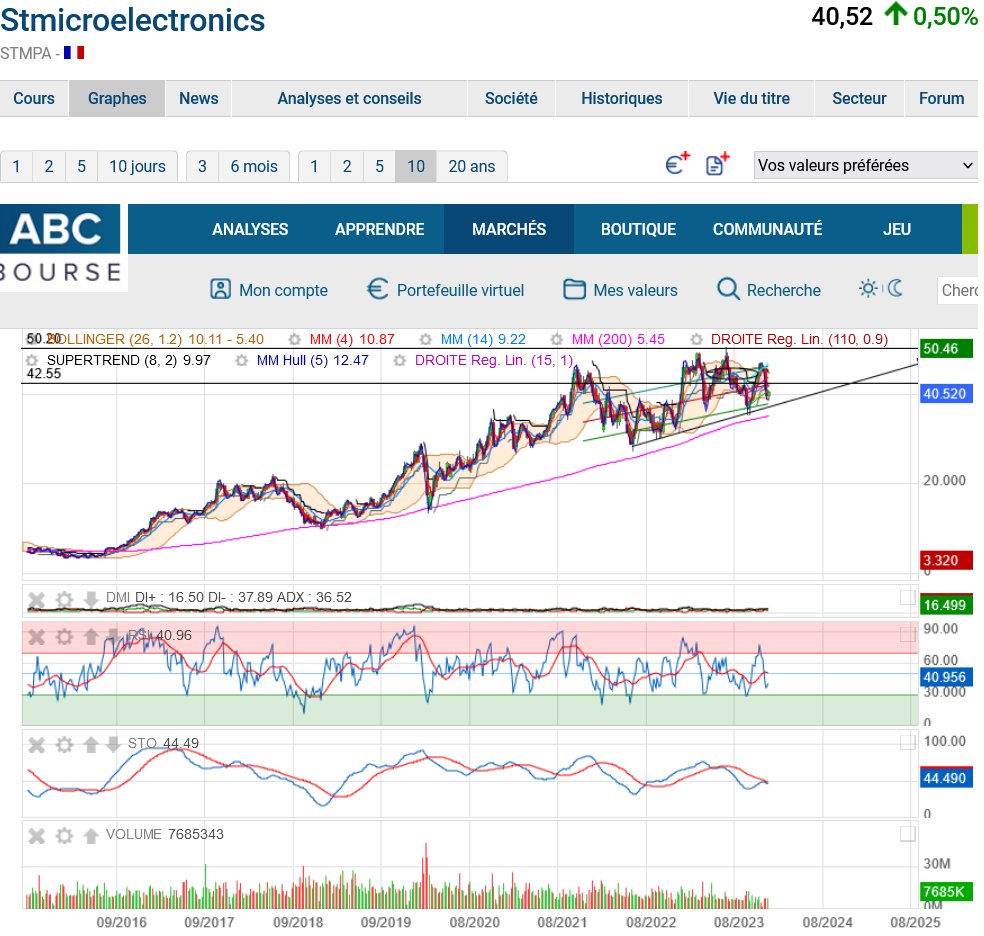The height and width of the screenshot is (936, 984).
Task: Open DMI panel settings gear
Action: 64,600
